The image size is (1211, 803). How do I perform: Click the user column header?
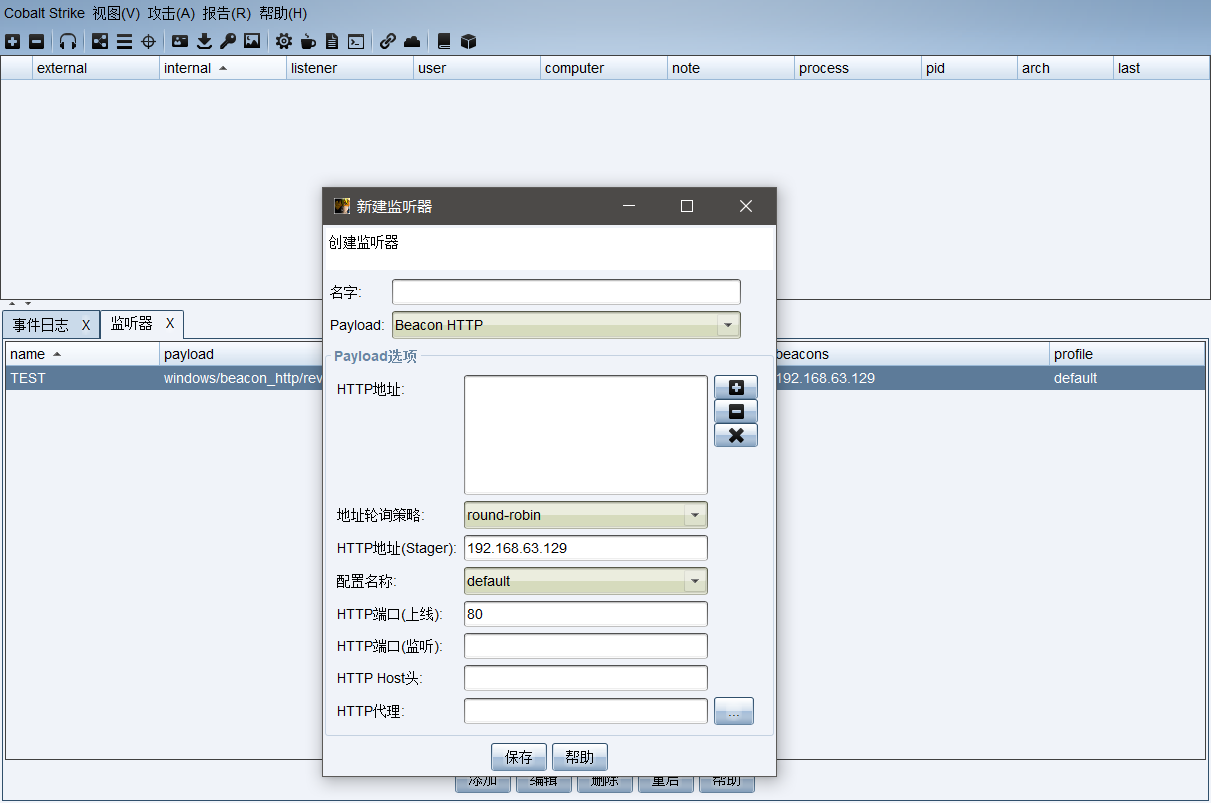coord(478,68)
